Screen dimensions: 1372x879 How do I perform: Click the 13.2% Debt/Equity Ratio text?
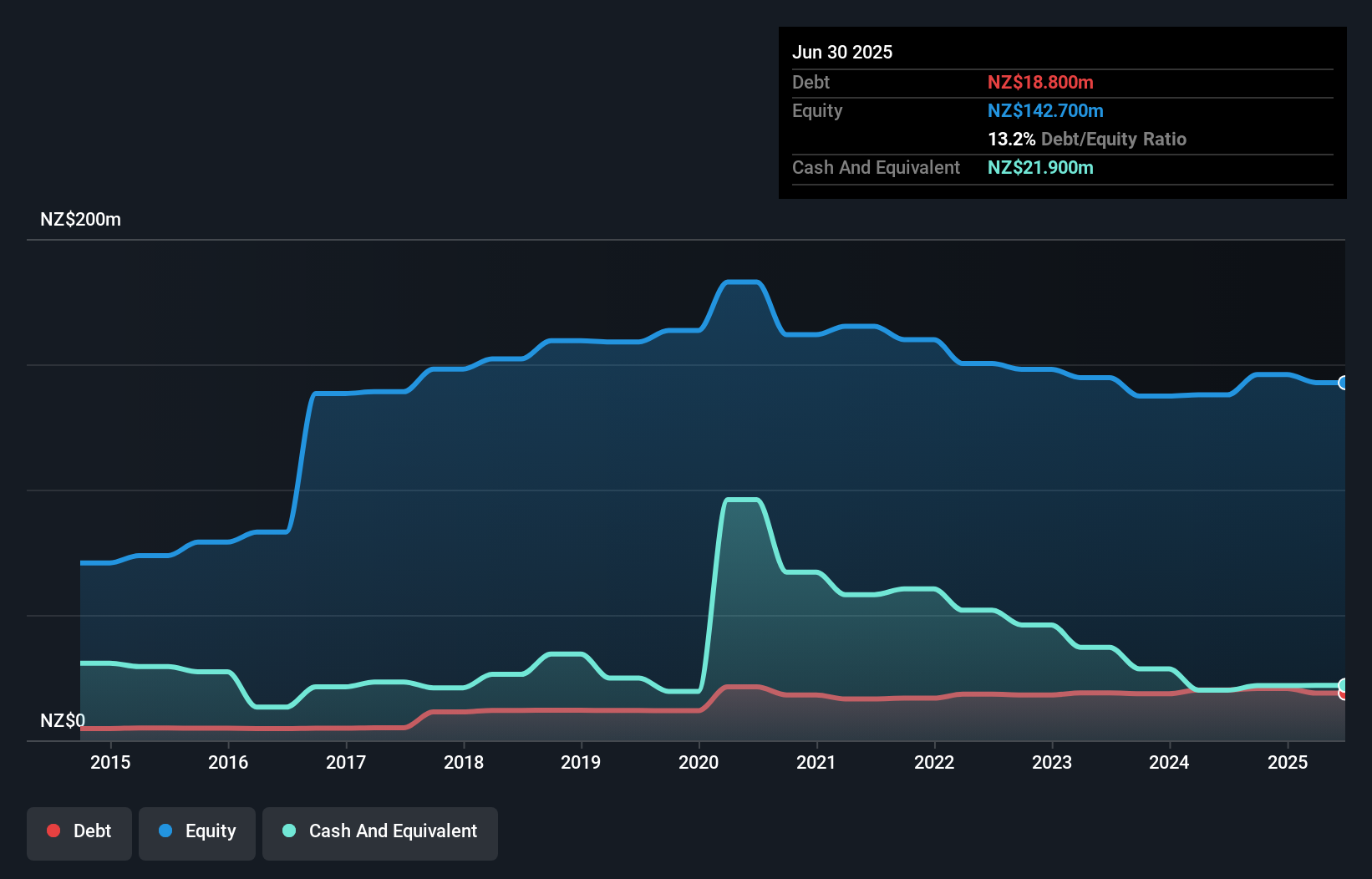[1087, 139]
